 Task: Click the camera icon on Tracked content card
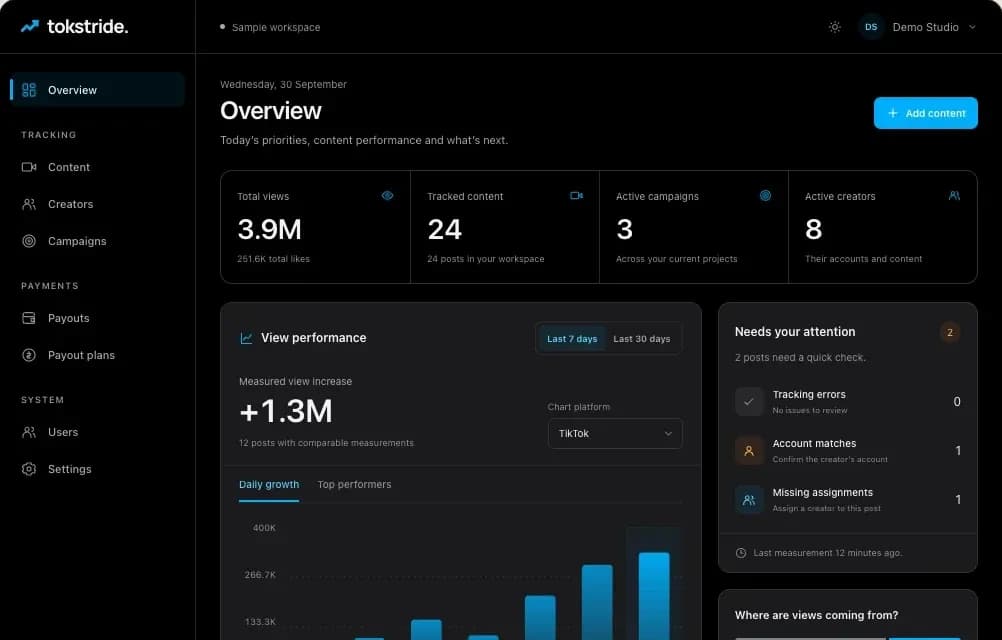576,195
